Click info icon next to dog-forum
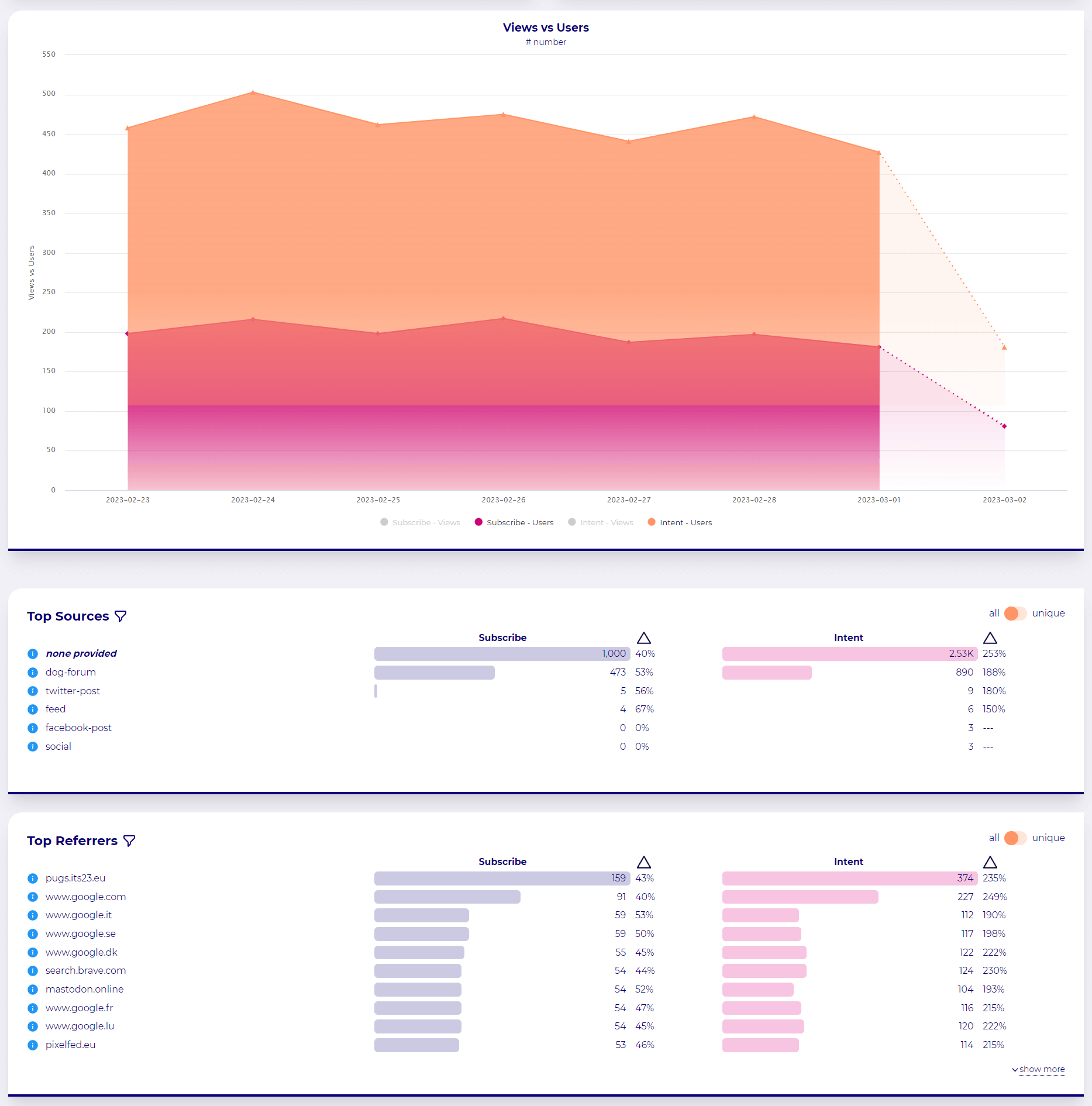This screenshot has height=1106, width=1092. (33, 673)
